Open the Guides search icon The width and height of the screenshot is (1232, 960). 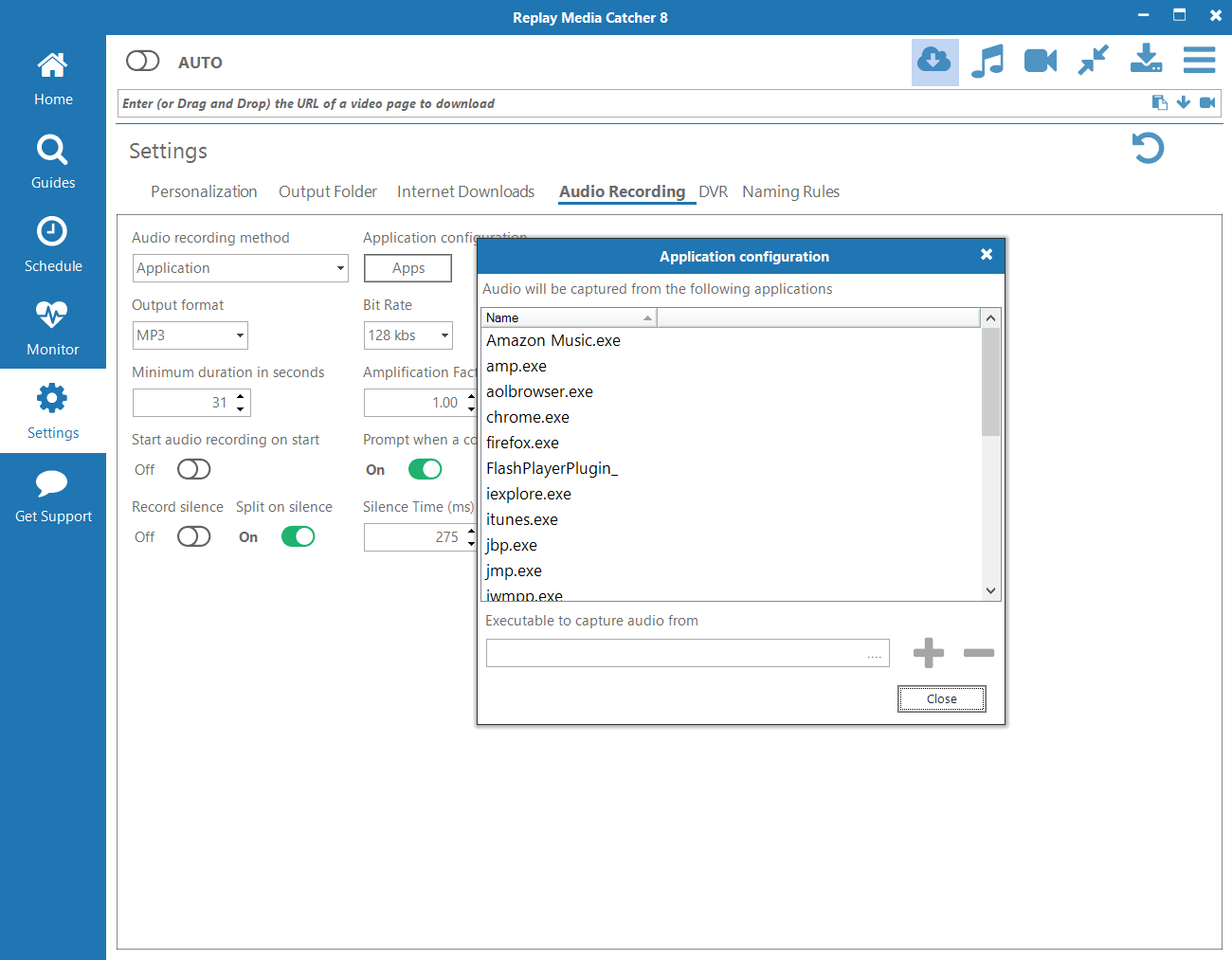[x=52, y=149]
